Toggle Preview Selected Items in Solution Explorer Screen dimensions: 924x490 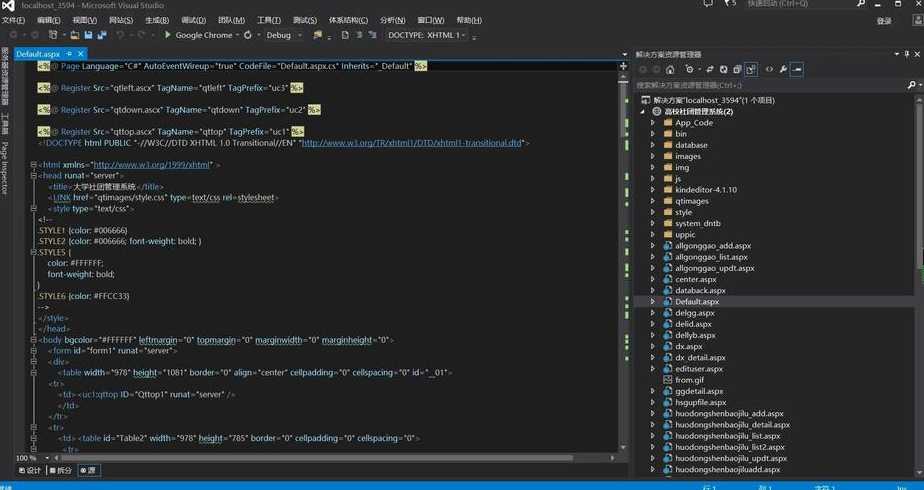coord(797,69)
